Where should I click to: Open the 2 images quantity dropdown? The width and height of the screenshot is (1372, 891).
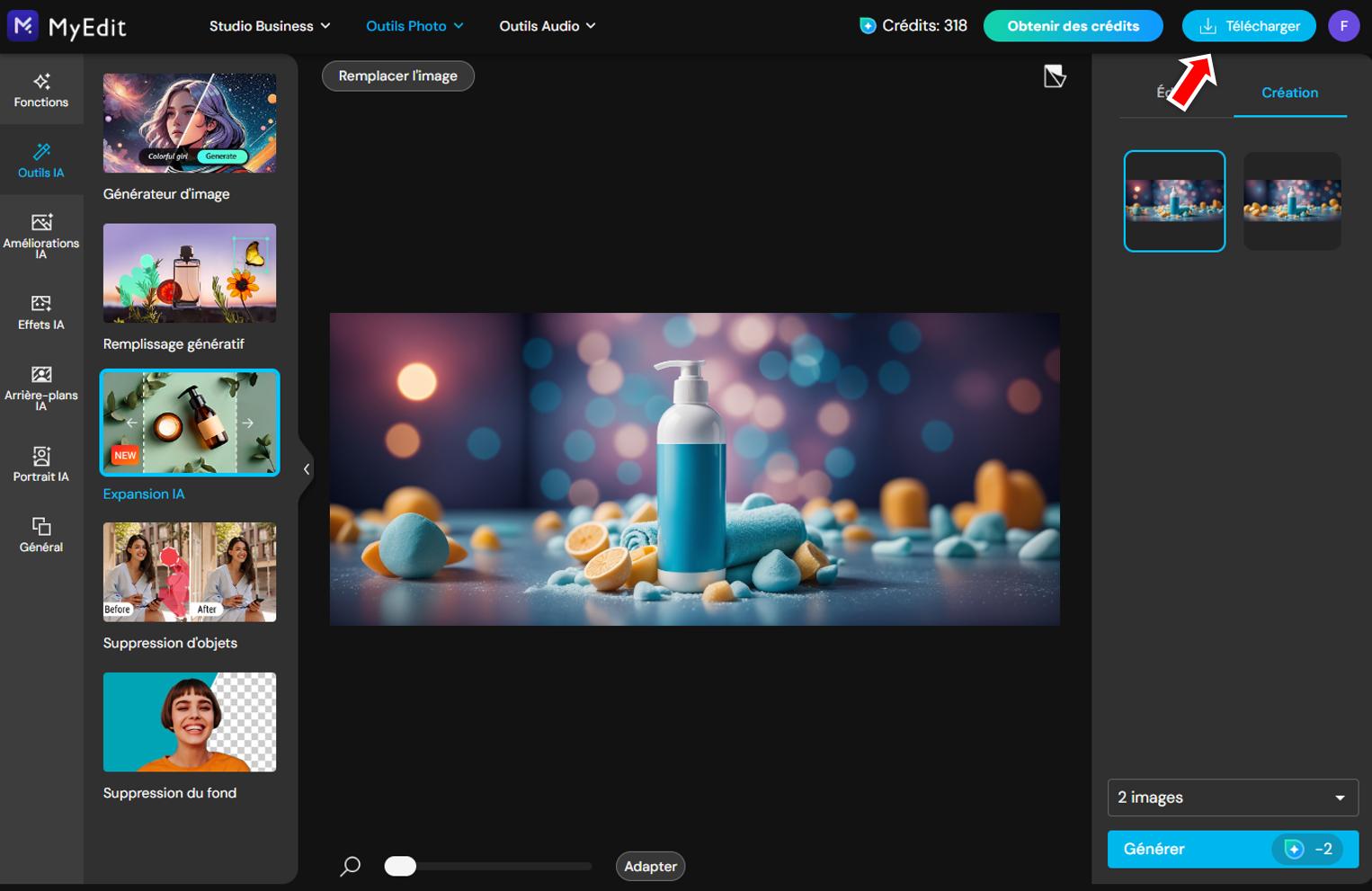point(1232,797)
